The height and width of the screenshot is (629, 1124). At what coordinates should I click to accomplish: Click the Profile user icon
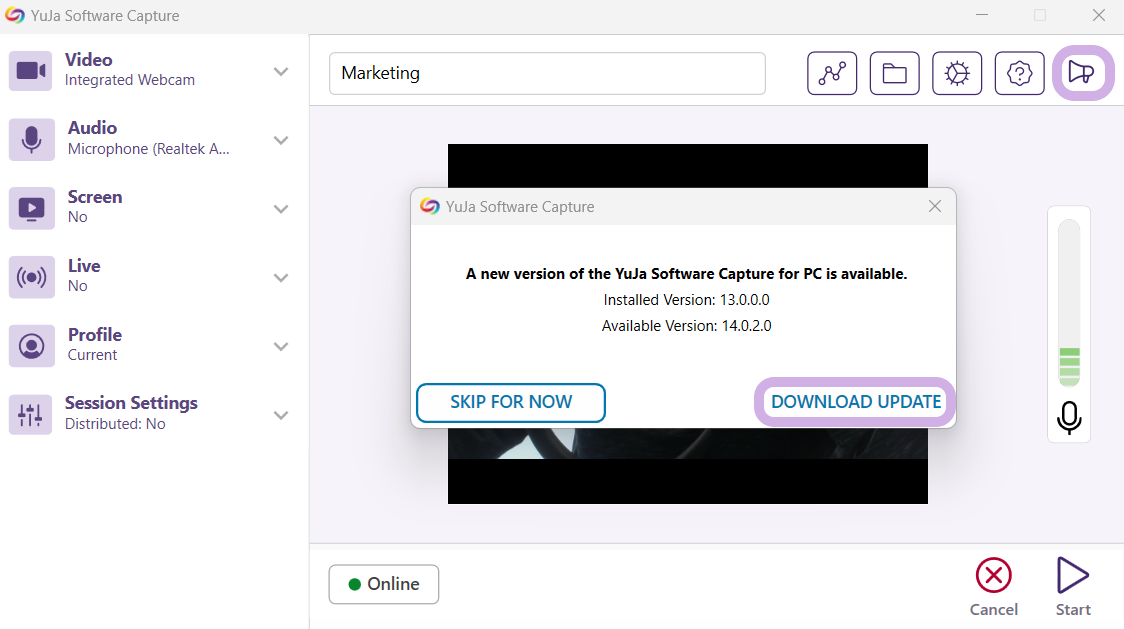pyautogui.click(x=31, y=346)
